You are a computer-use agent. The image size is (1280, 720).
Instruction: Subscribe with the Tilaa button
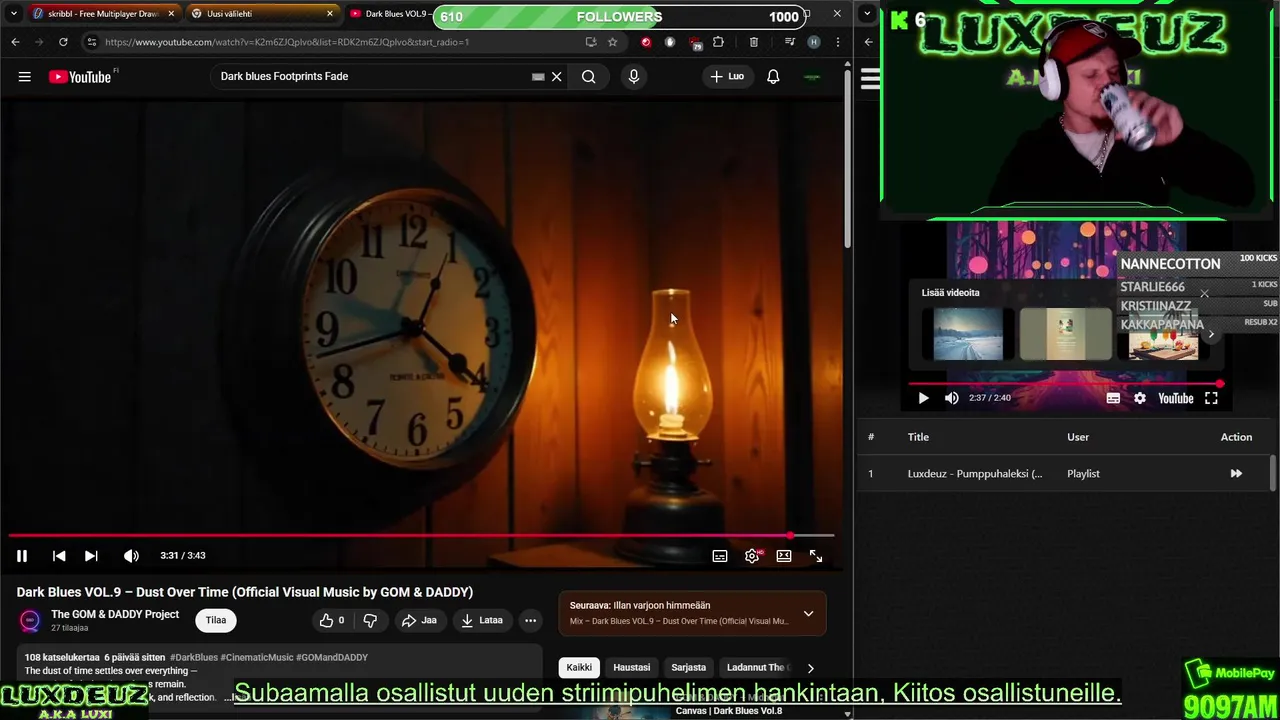pos(216,621)
